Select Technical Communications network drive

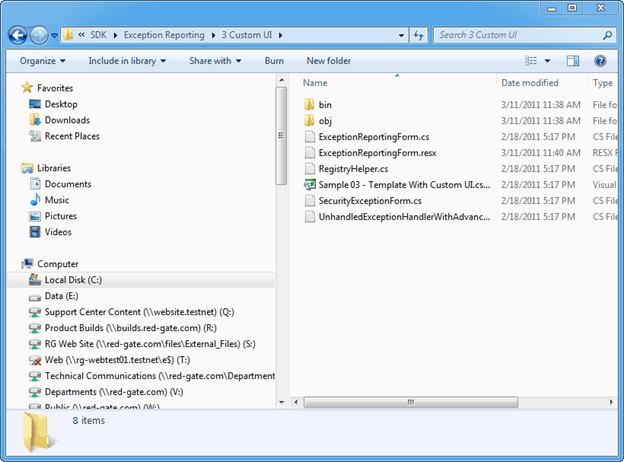coord(160,376)
